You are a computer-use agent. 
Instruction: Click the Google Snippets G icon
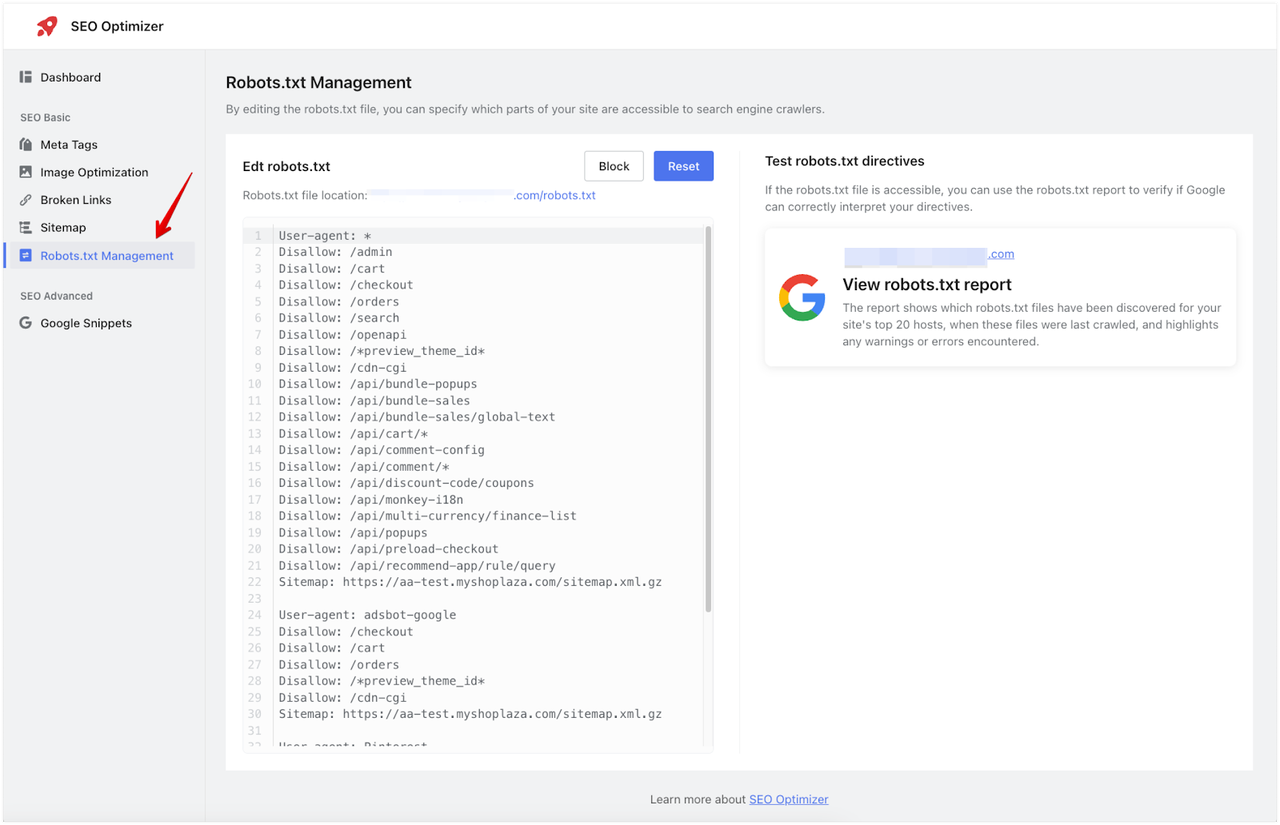pos(26,323)
